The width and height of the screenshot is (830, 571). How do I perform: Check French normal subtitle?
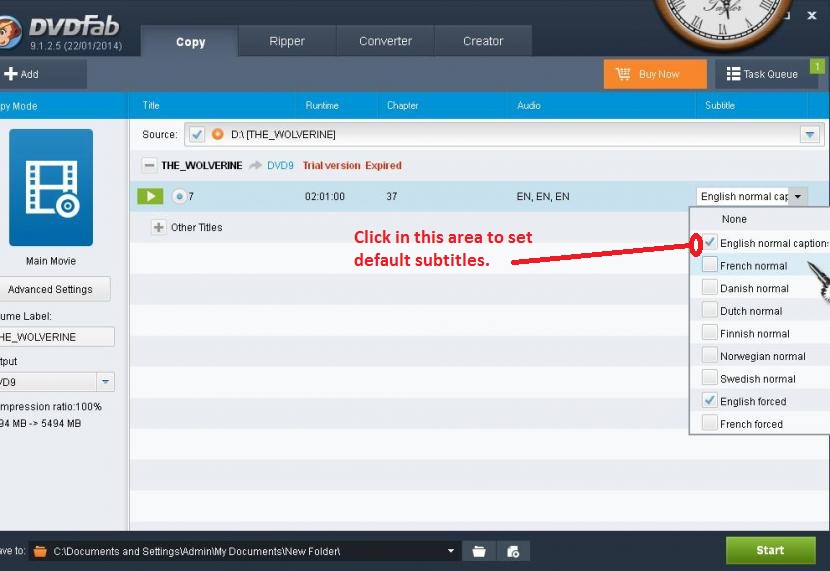click(709, 265)
